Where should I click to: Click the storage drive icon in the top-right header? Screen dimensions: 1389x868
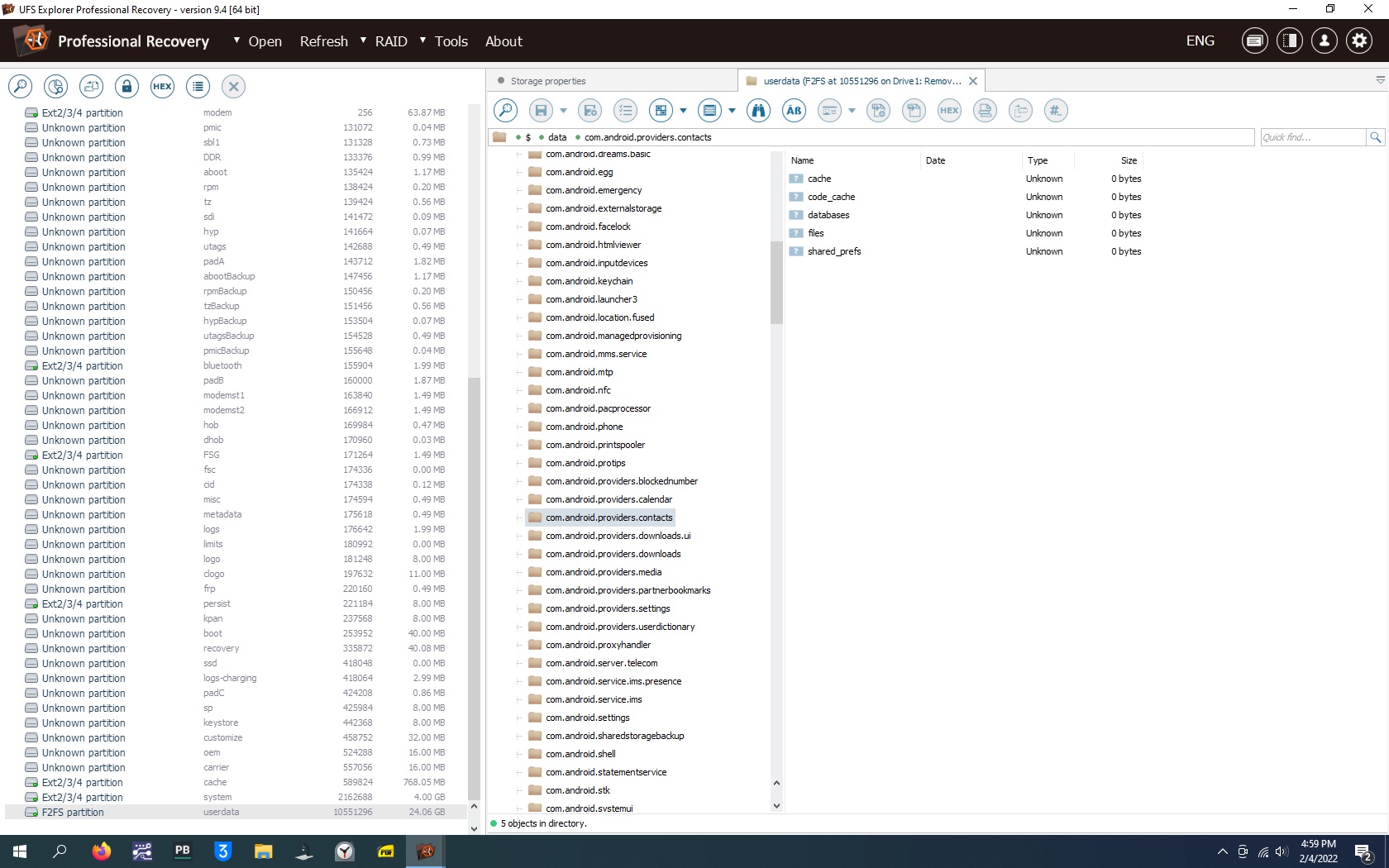coord(1255,41)
